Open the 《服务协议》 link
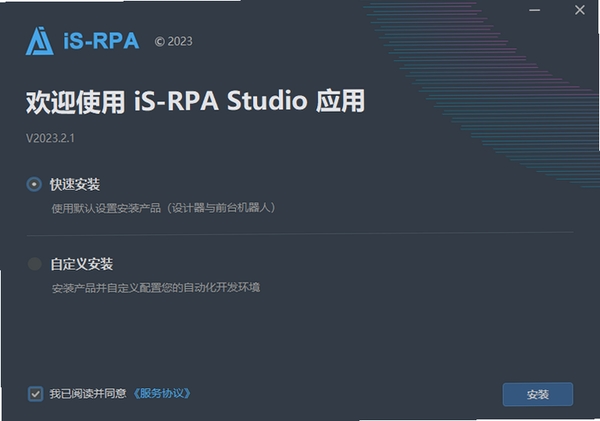 (162, 393)
